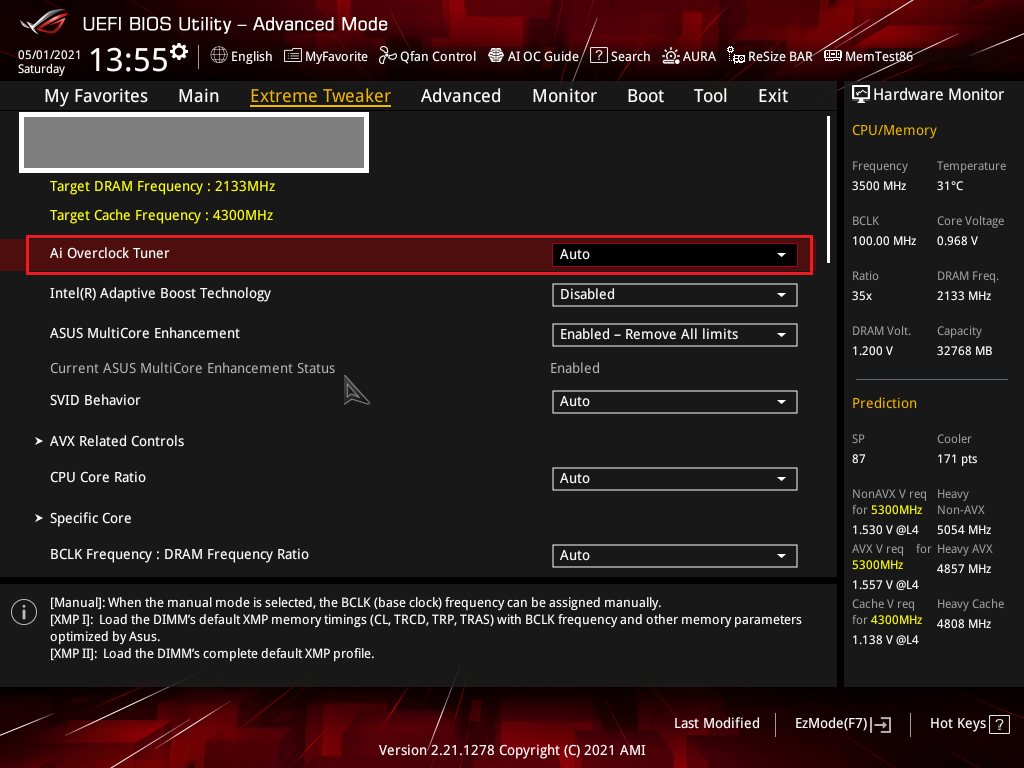Launch the AI OC Guide

(533, 56)
